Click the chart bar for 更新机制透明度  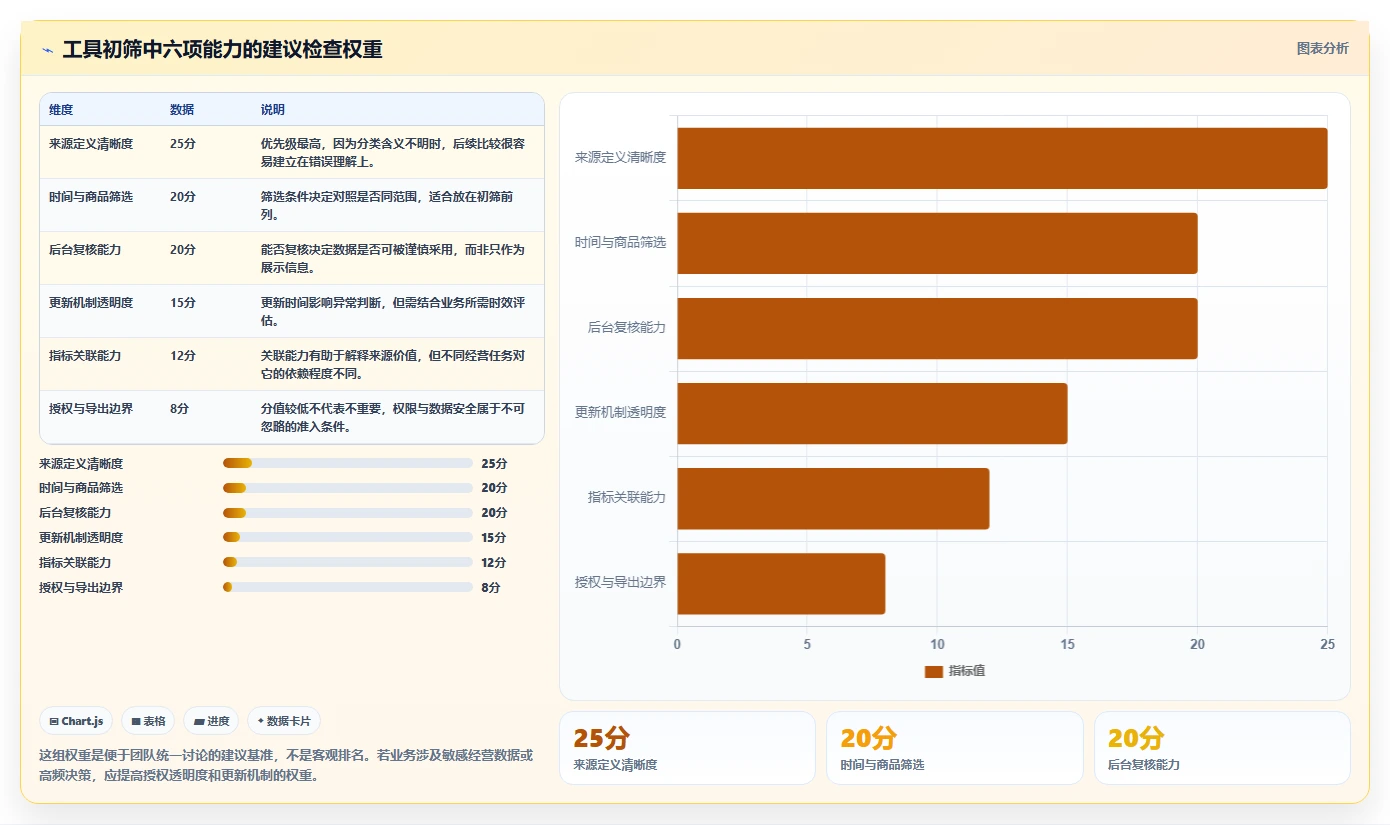tap(872, 413)
